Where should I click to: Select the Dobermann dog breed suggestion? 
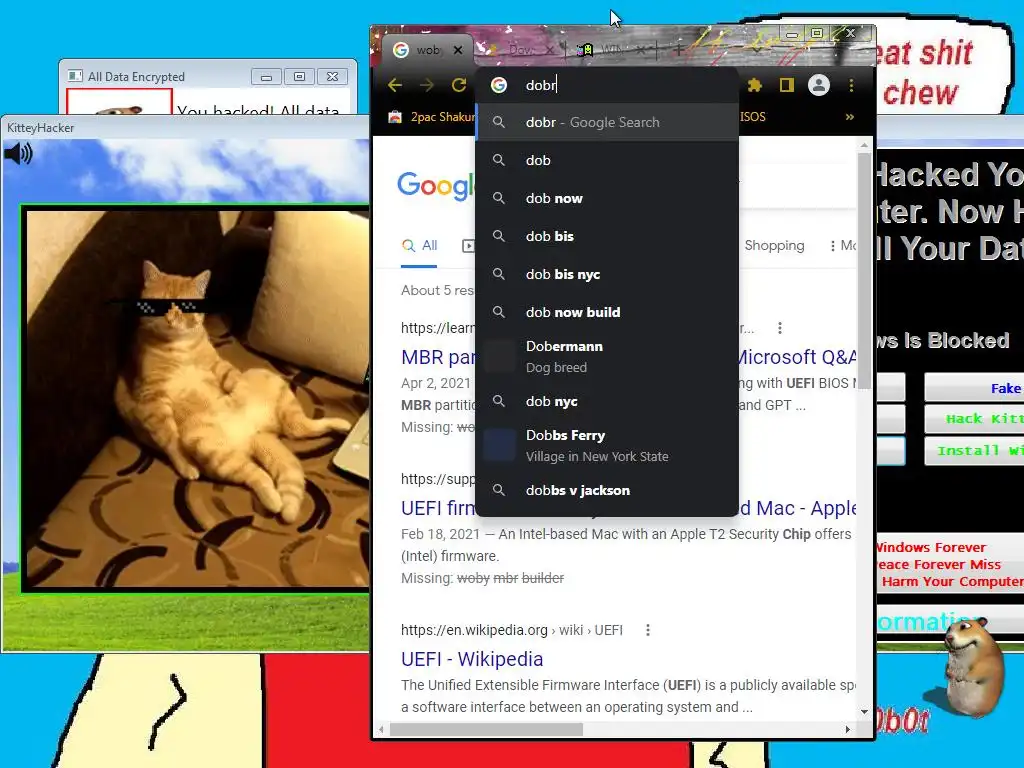(607, 357)
